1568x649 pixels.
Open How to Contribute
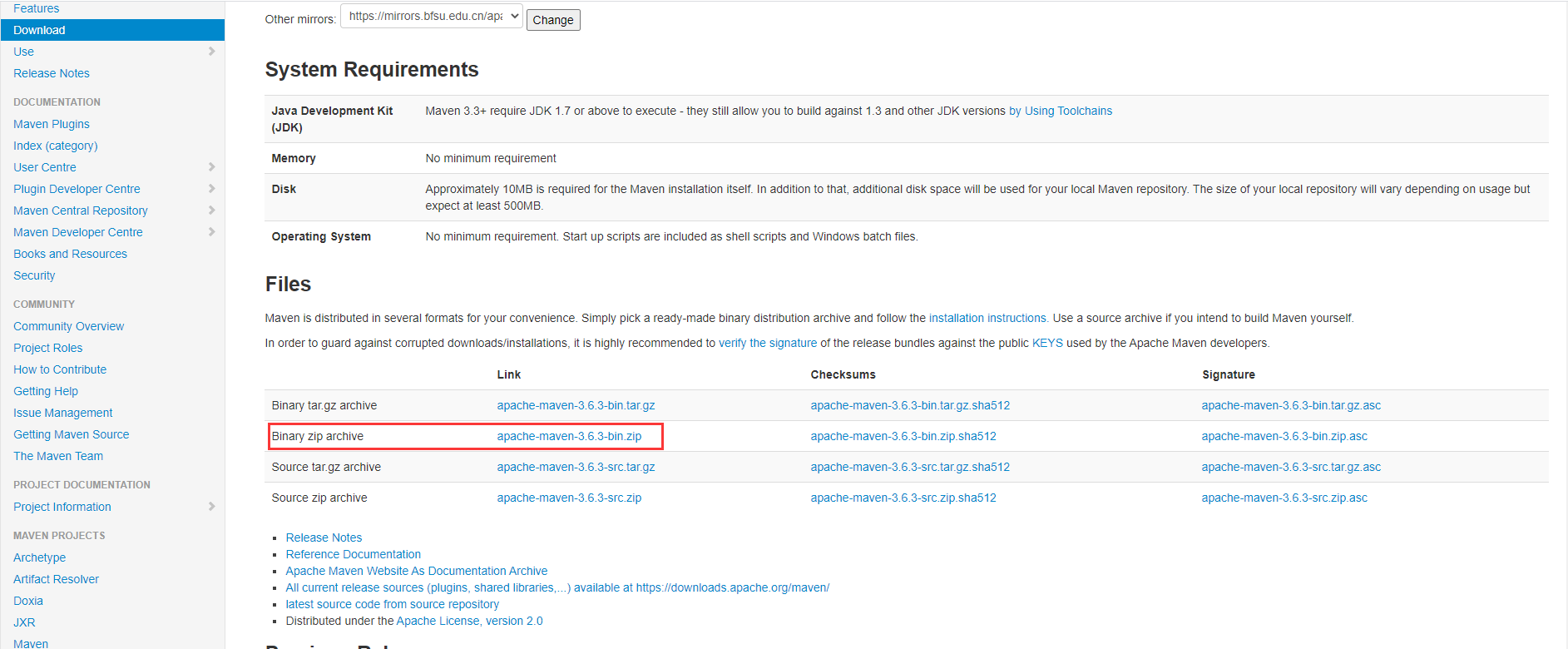tap(60, 369)
